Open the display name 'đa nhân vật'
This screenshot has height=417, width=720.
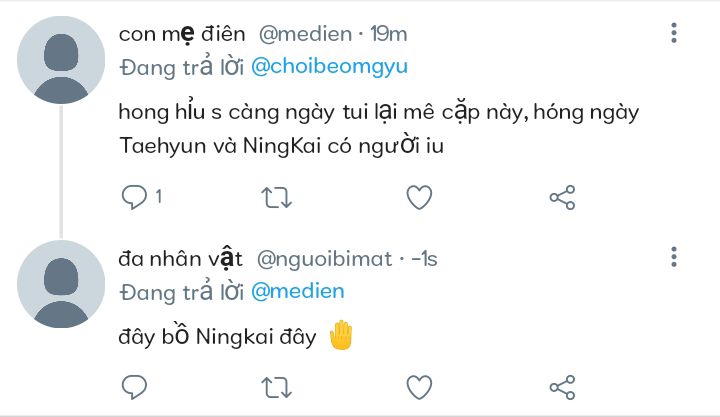click(x=180, y=259)
